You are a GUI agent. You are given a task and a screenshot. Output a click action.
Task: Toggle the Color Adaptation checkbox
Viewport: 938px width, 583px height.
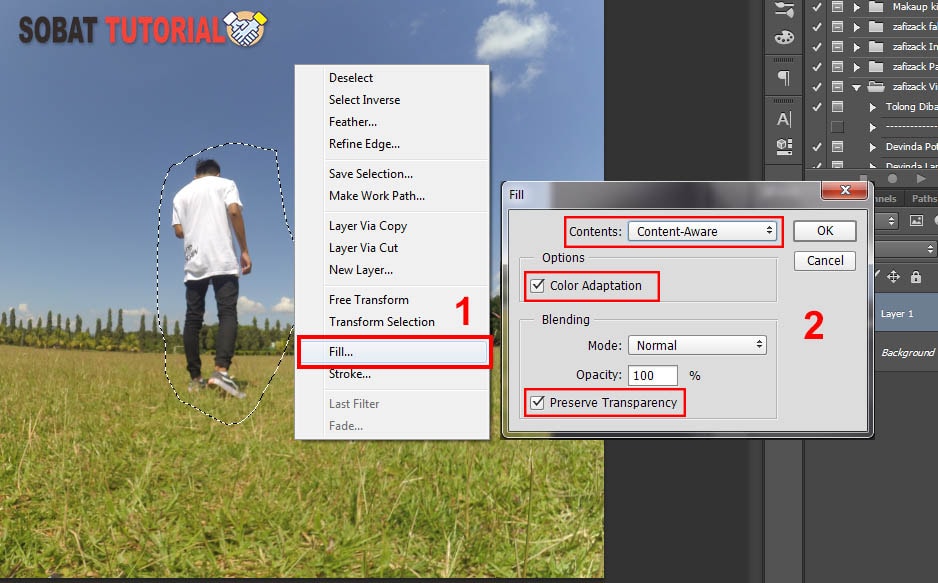(537, 285)
